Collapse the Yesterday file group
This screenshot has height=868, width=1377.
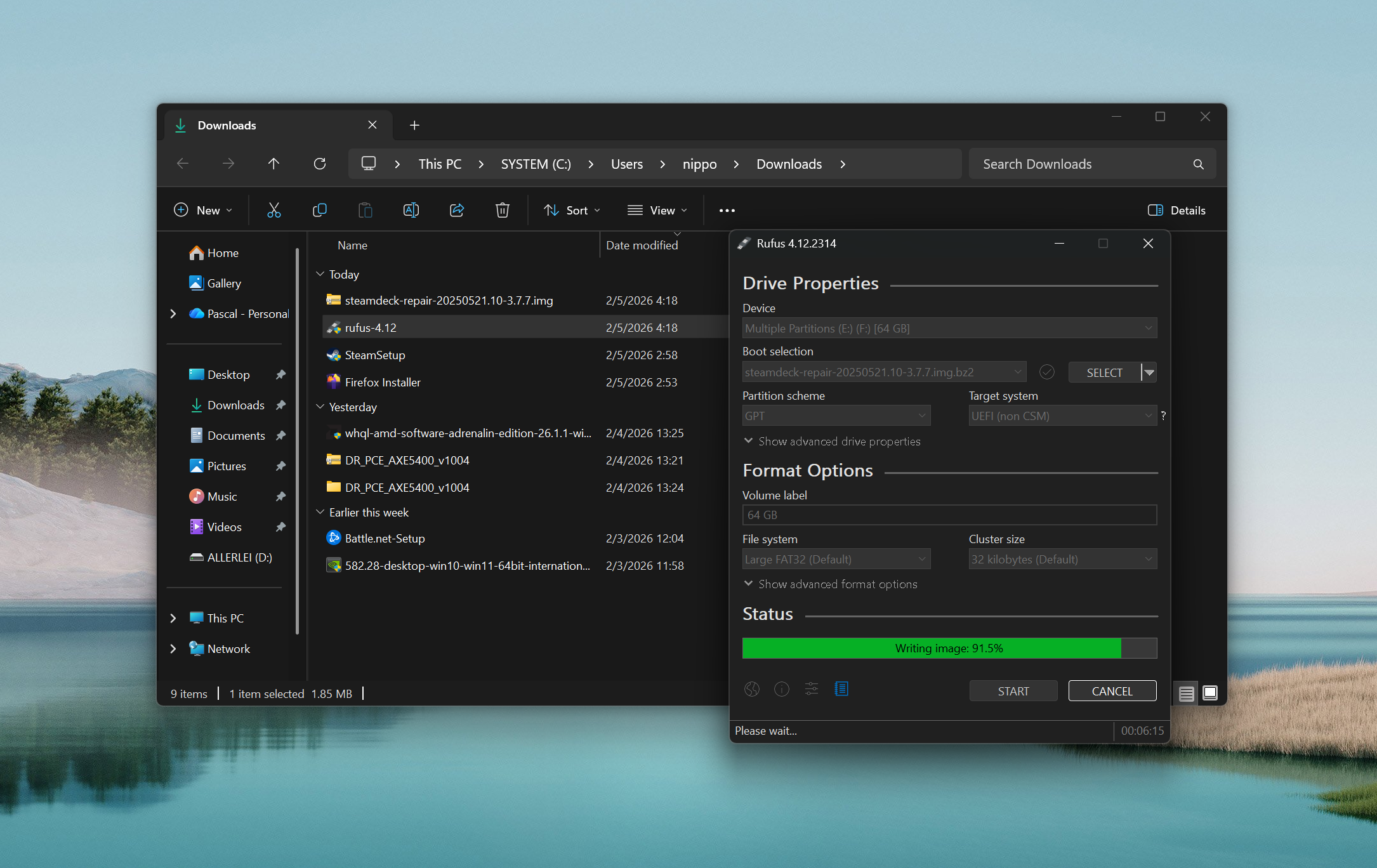[x=320, y=407]
